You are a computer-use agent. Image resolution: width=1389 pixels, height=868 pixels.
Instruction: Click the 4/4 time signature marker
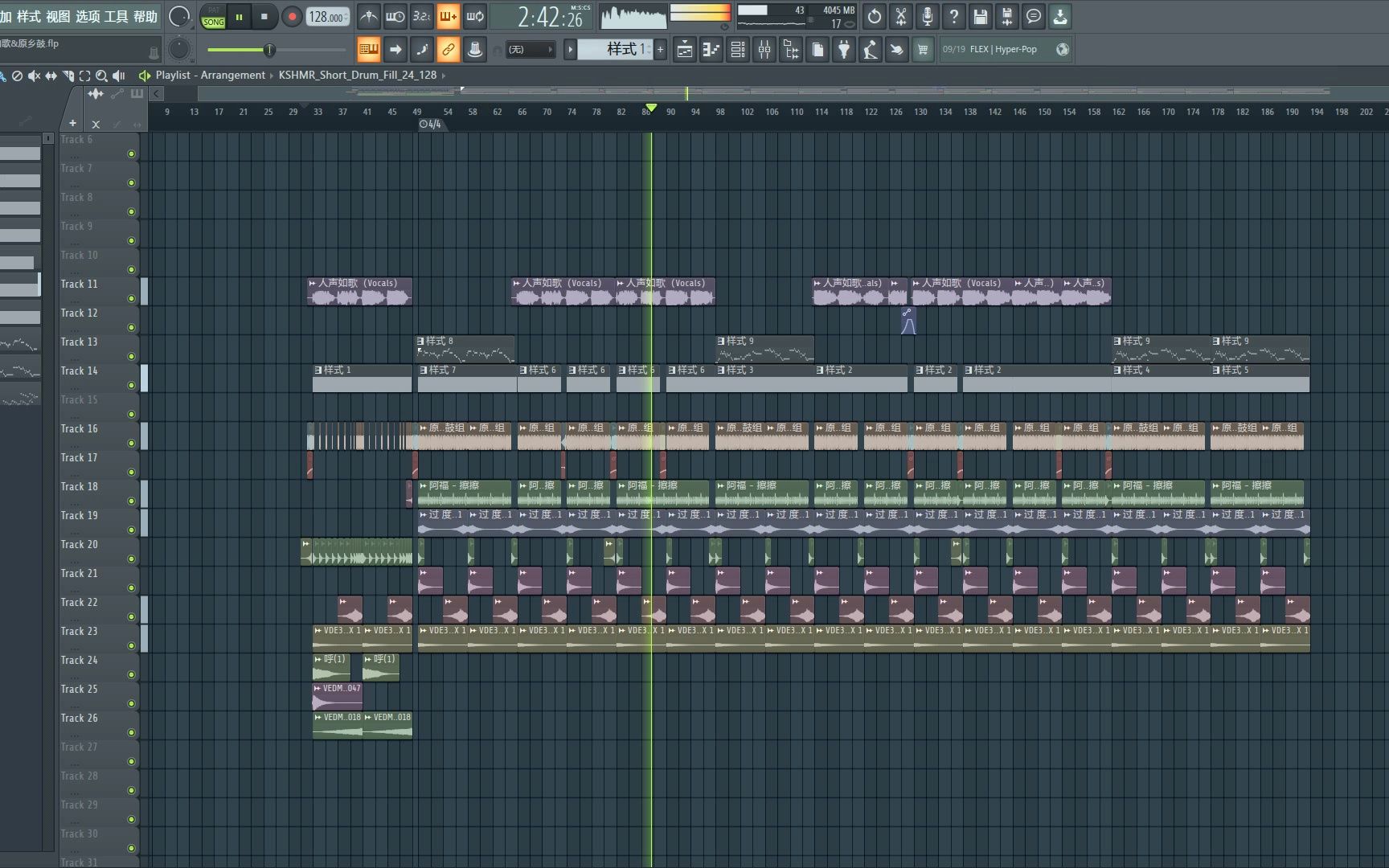point(430,125)
